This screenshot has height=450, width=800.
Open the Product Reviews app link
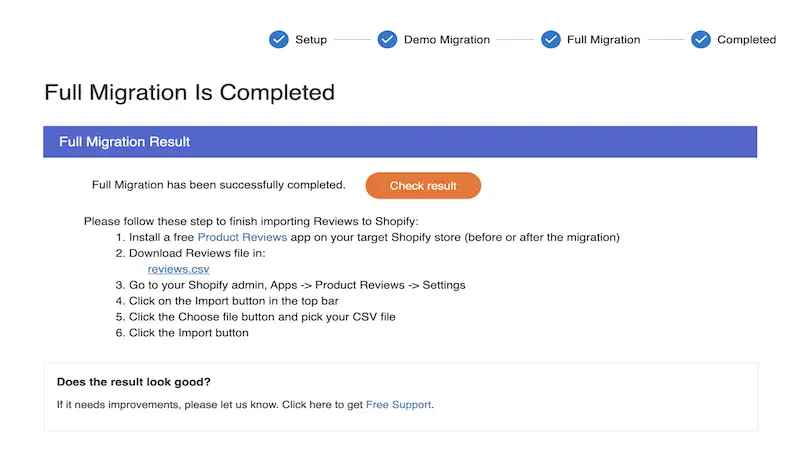[x=242, y=237]
